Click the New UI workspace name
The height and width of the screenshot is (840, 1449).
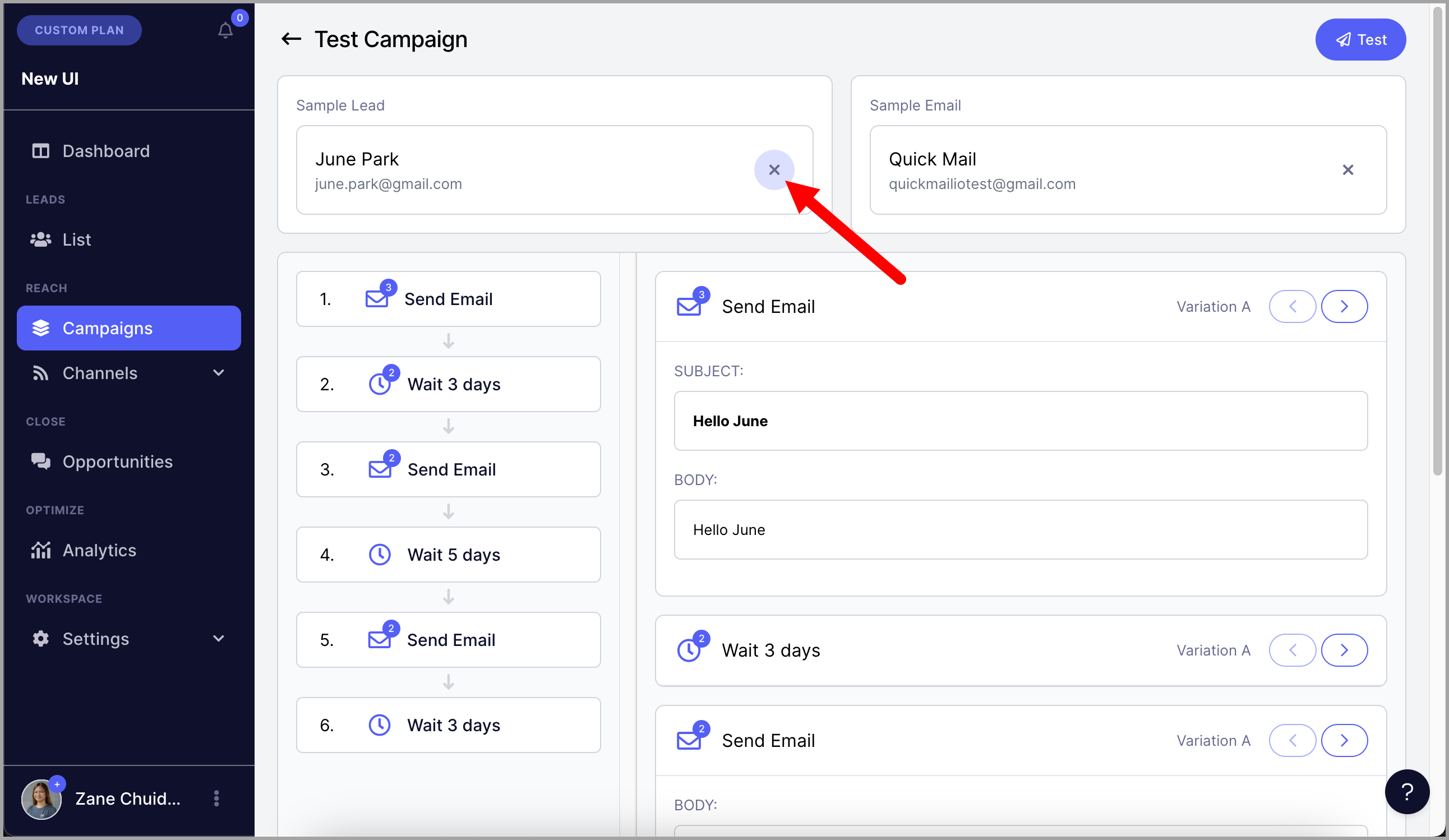[50, 79]
